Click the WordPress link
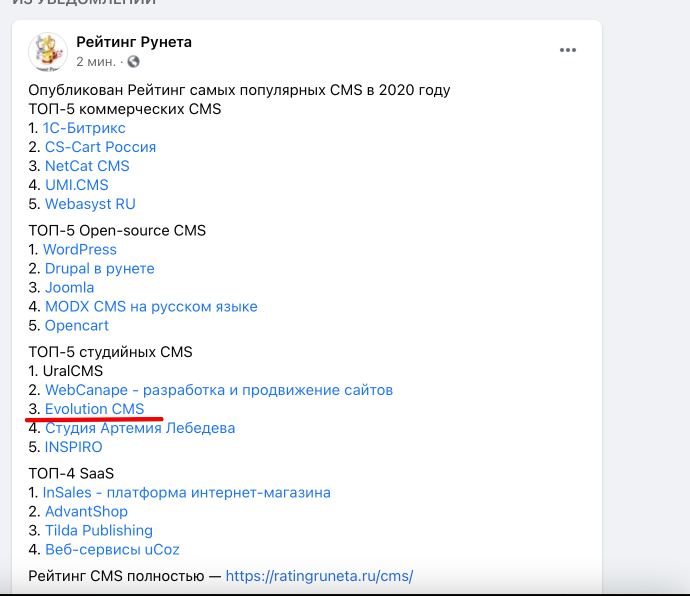 (80, 250)
